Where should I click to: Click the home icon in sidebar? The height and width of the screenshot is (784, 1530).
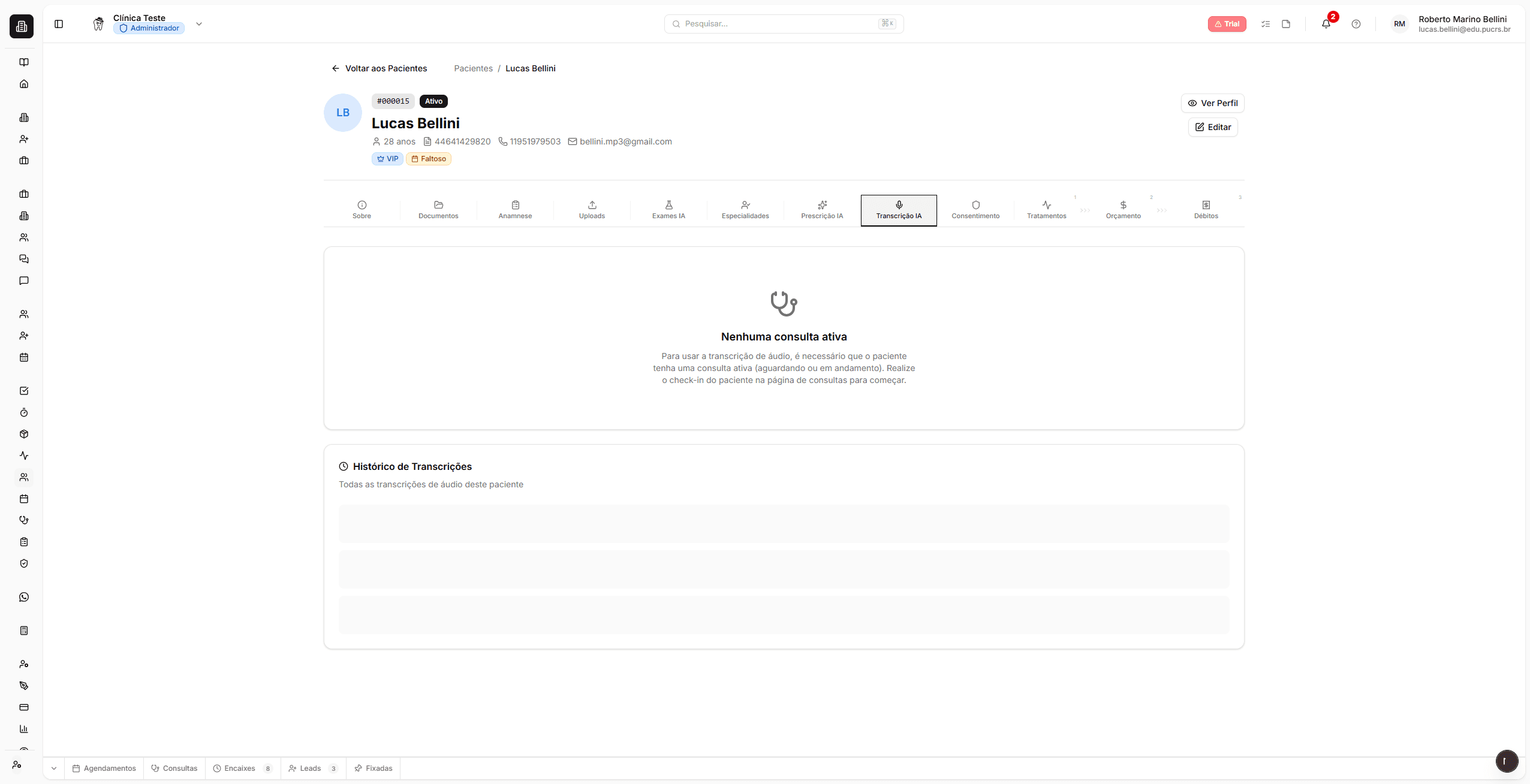24,84
